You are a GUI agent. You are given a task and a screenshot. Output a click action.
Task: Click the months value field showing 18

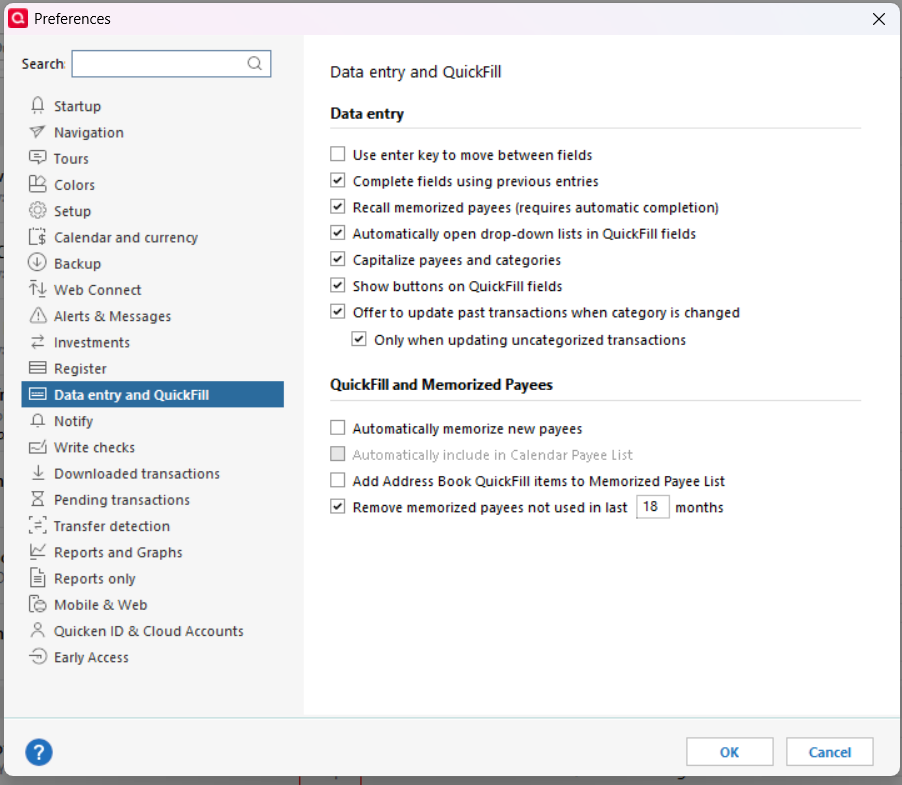coord(652,507)
